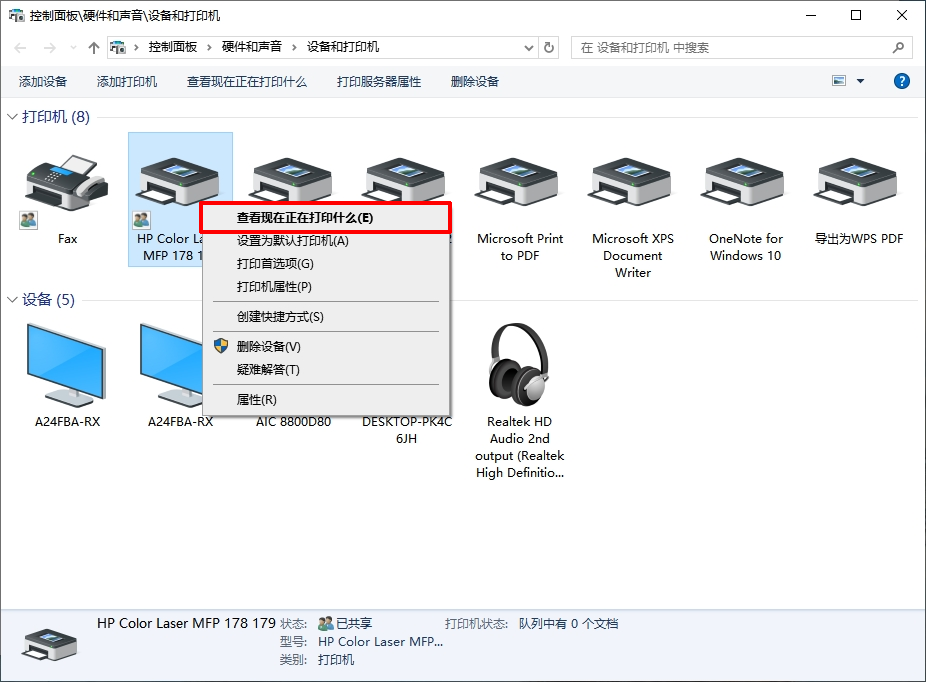Click the back navigation arrow
The width and height of the screenshot is (926, 682).
point(20,48)
